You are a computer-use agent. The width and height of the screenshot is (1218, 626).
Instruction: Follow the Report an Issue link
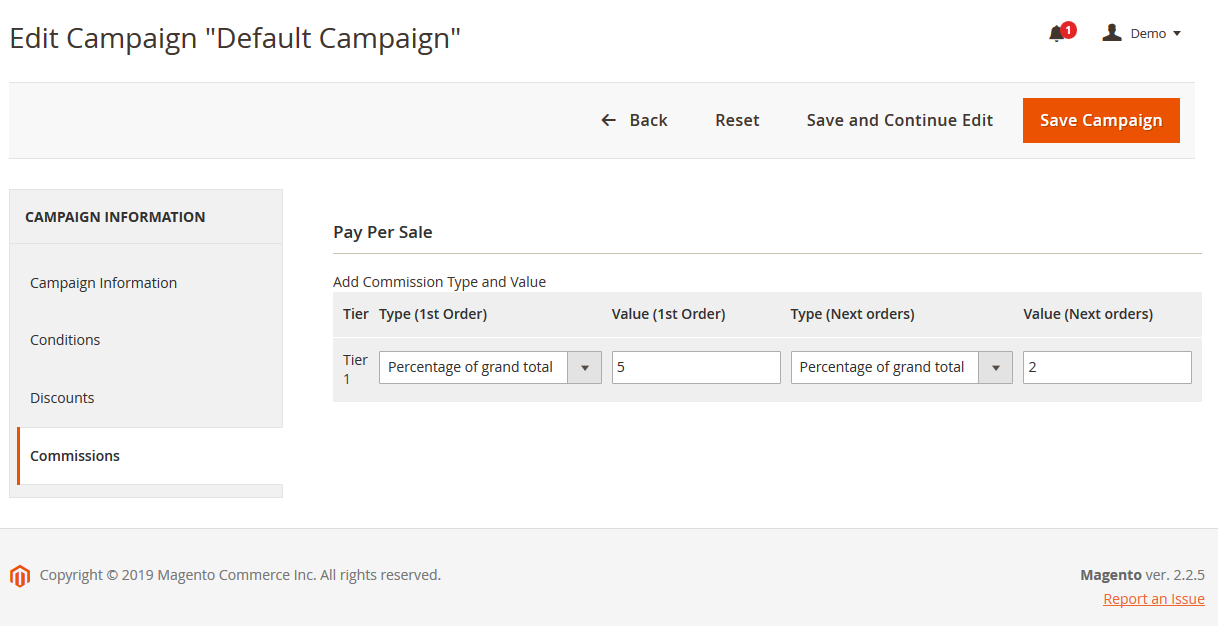click(1153, 599)
